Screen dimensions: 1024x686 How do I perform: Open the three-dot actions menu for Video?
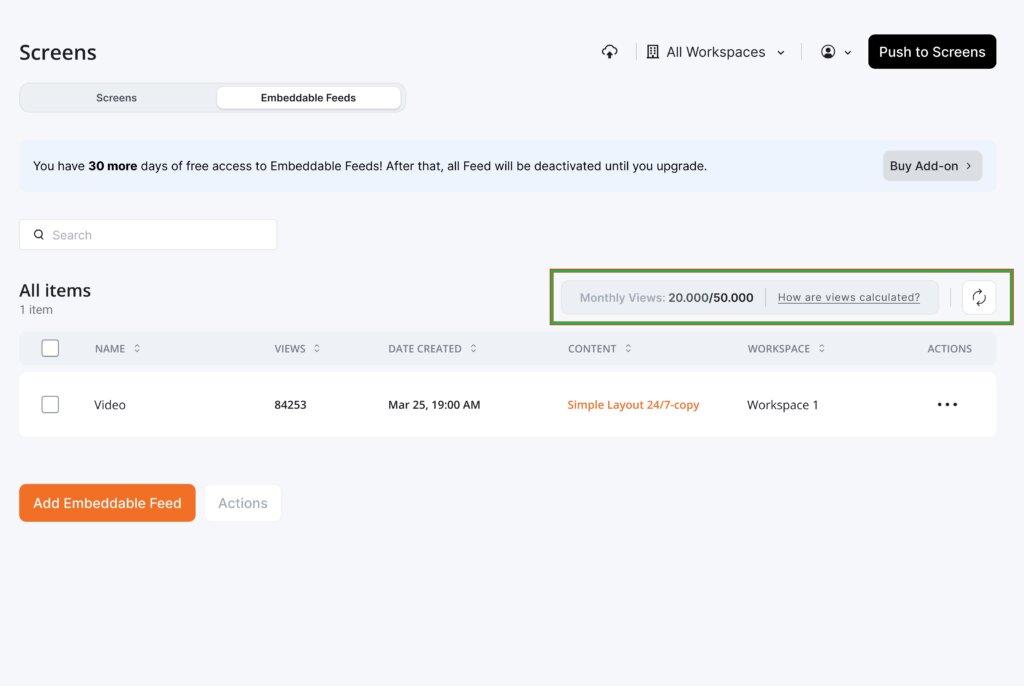[947, 405]
